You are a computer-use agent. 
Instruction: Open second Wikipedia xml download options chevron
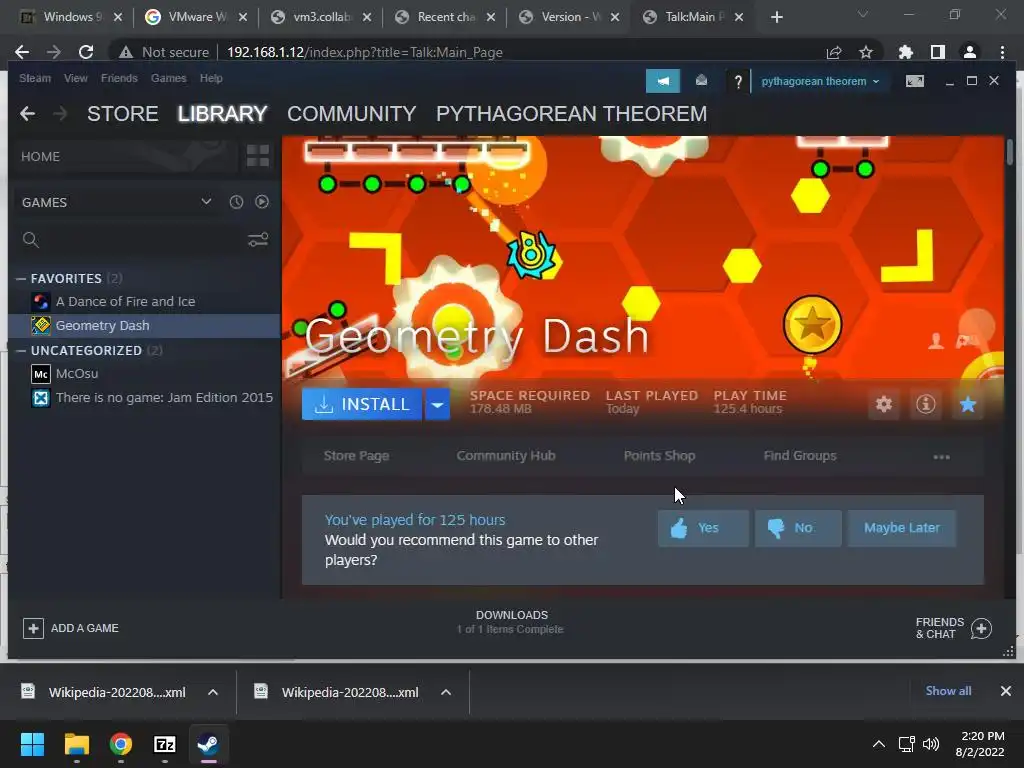click(x=446, y=692)
